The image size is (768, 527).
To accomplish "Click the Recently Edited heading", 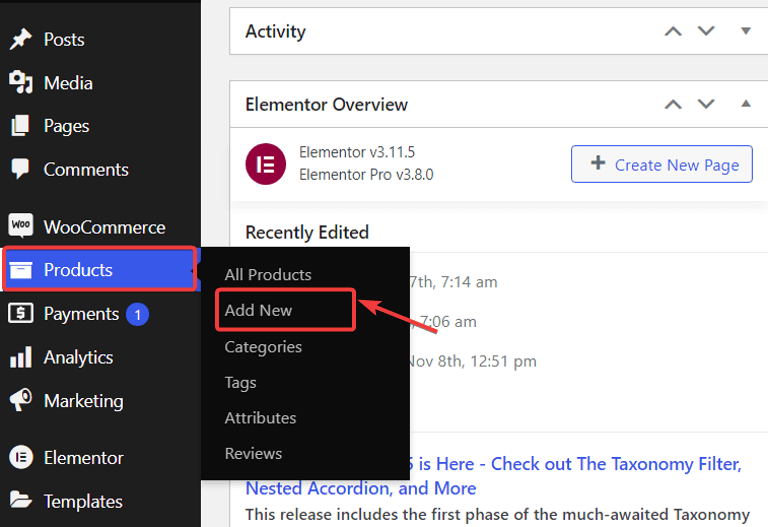I will 307,232.
